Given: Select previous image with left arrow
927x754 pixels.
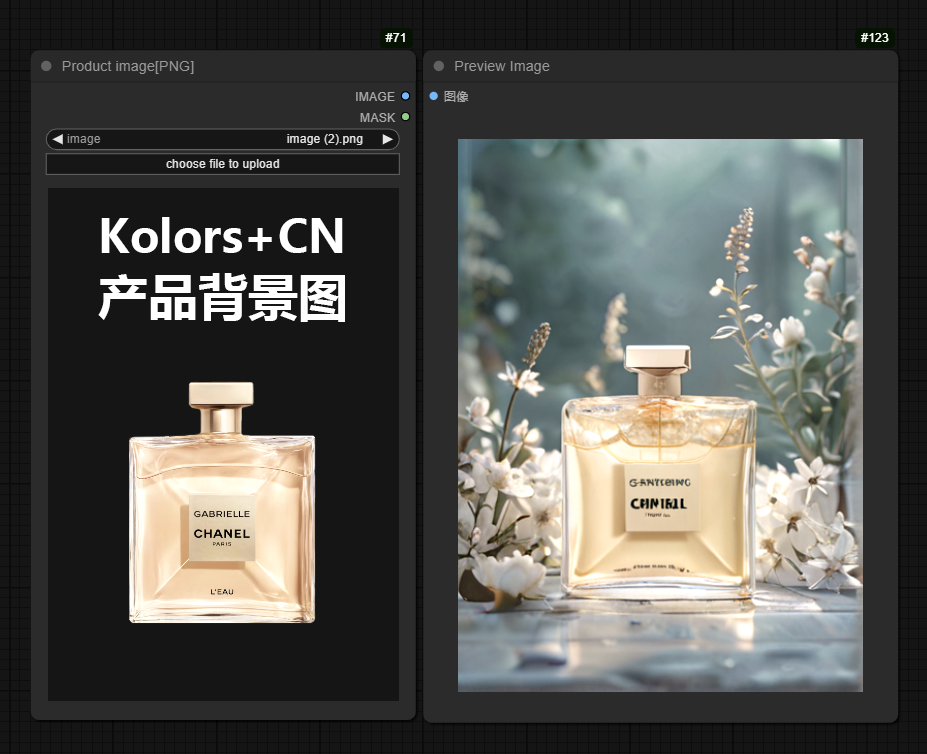Looking at the screenshot, I should tap(57, 139).
